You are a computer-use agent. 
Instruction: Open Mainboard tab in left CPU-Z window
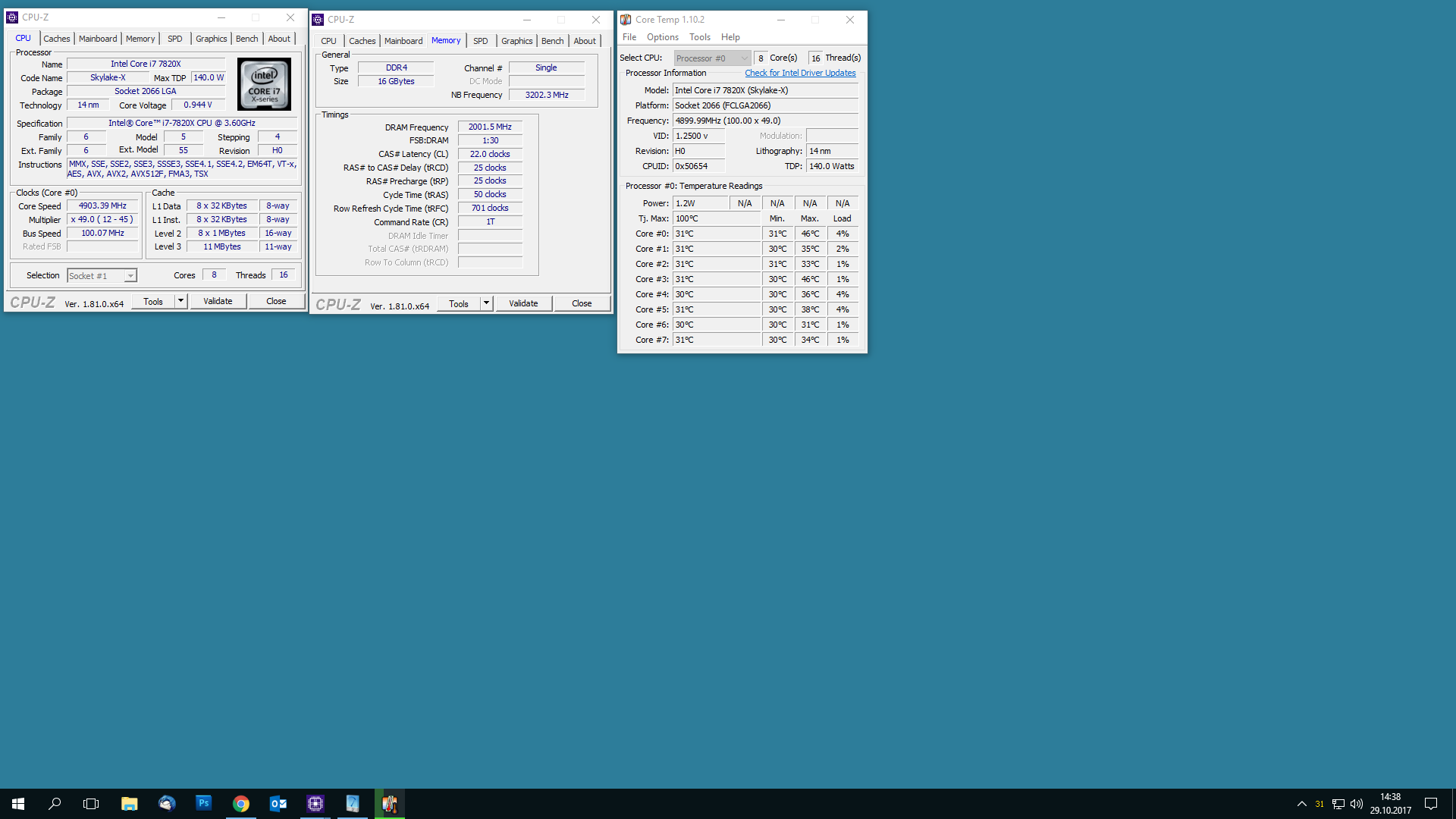click(98, 39)
